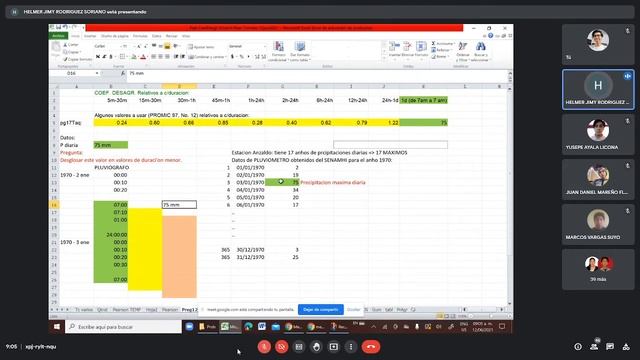Screen dimensions: 640x360
Task: Toggle the camera off button
Action: coord(282,347)
